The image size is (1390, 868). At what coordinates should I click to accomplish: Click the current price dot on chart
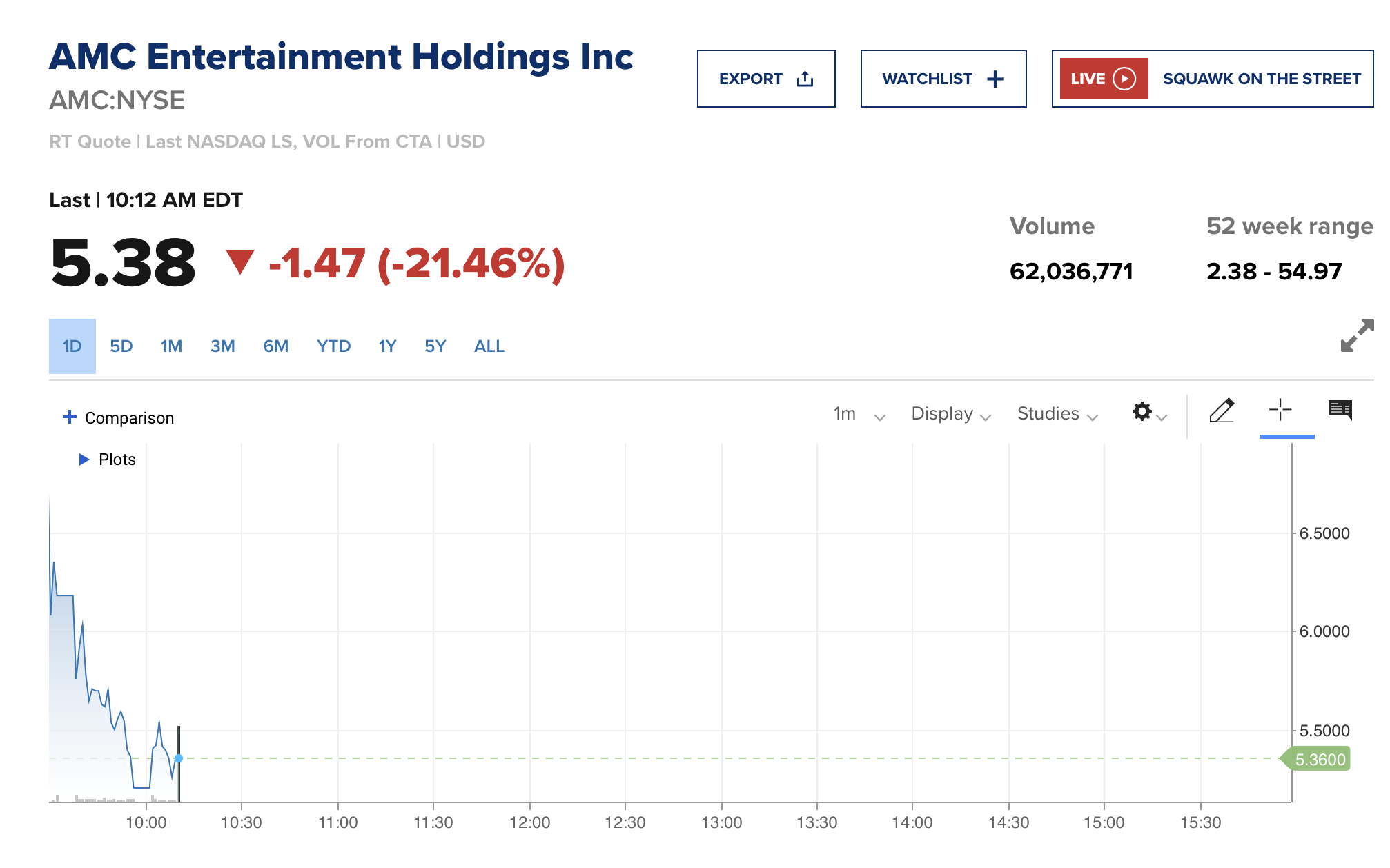[179, 758]
